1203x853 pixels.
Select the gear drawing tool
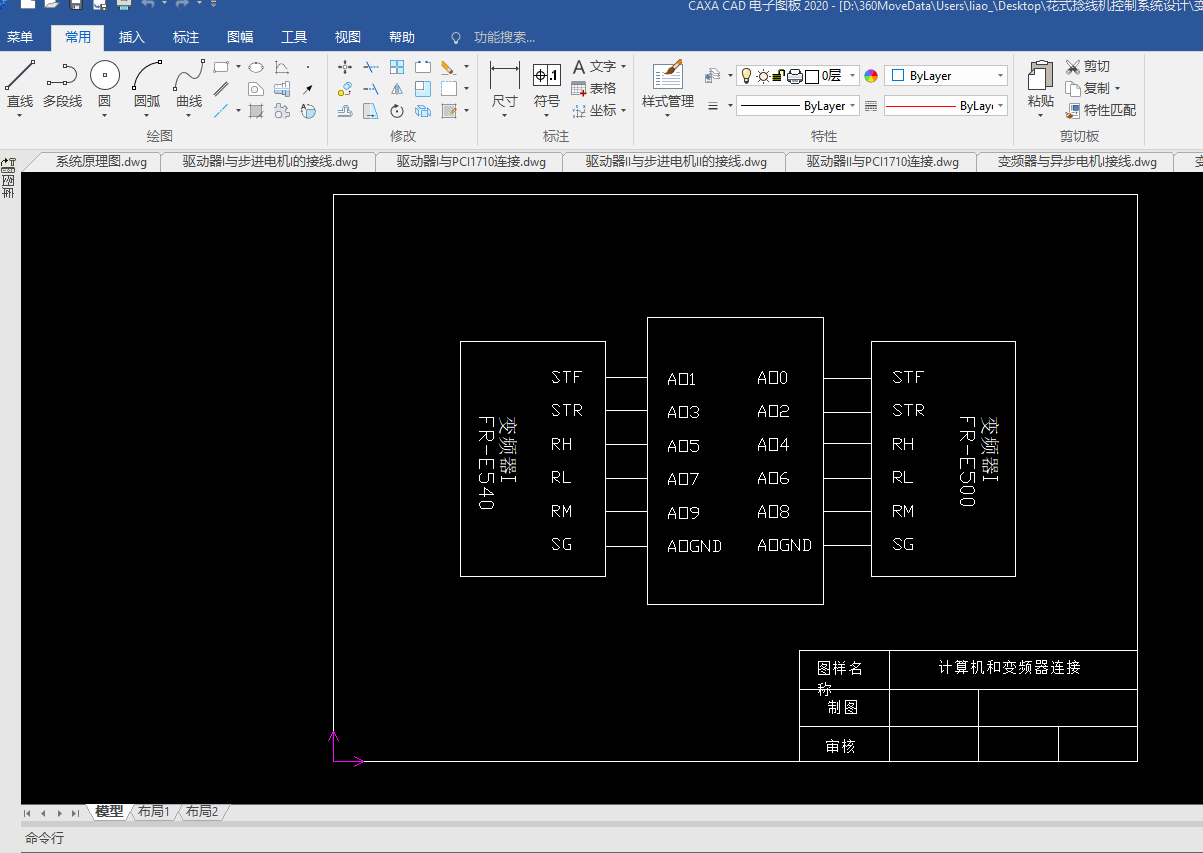pyautogui.click(x=281, y=111)
